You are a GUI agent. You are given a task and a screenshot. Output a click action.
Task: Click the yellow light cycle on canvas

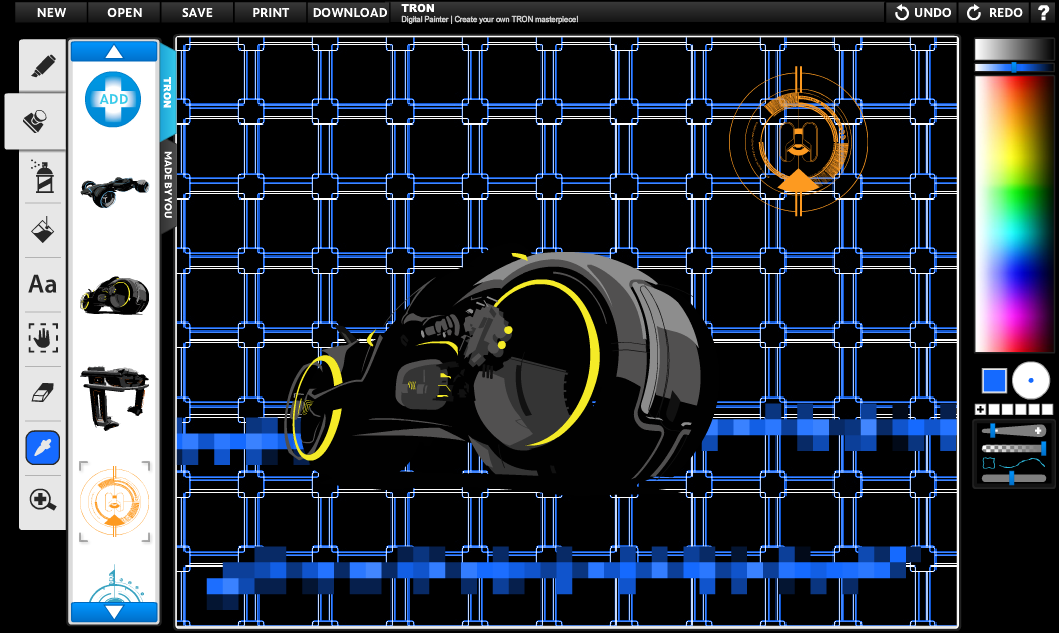[500, 368]
